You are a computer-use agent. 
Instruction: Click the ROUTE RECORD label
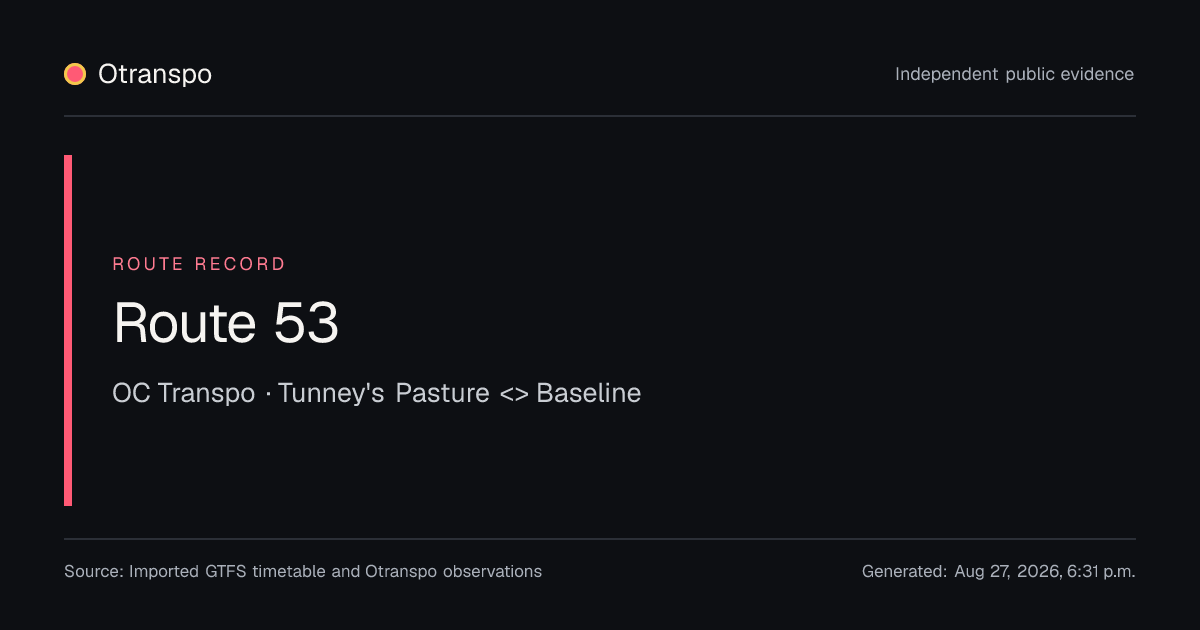(x=199, y=264)
